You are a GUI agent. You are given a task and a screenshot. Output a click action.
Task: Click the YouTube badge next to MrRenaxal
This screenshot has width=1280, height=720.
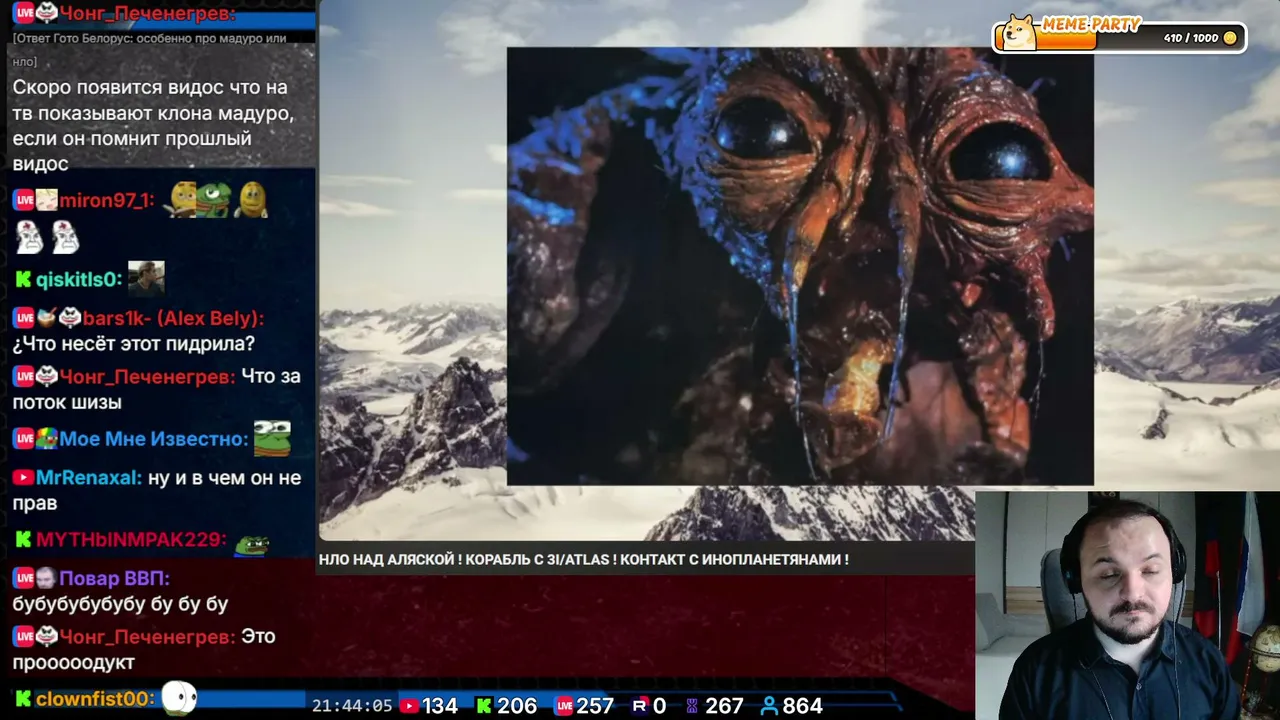(23, 478)
